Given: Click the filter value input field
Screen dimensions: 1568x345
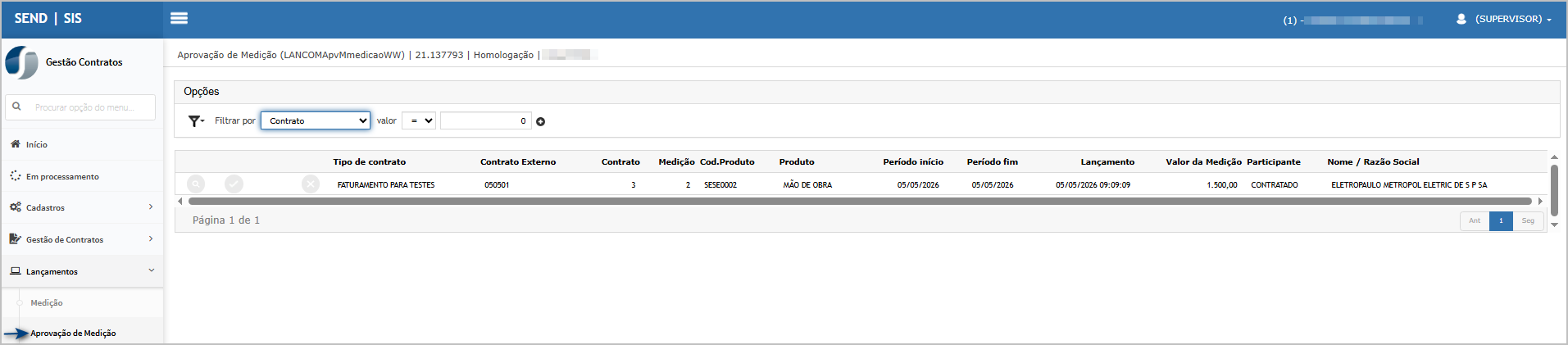Looking at the screenshot, I should pos(486,120).
